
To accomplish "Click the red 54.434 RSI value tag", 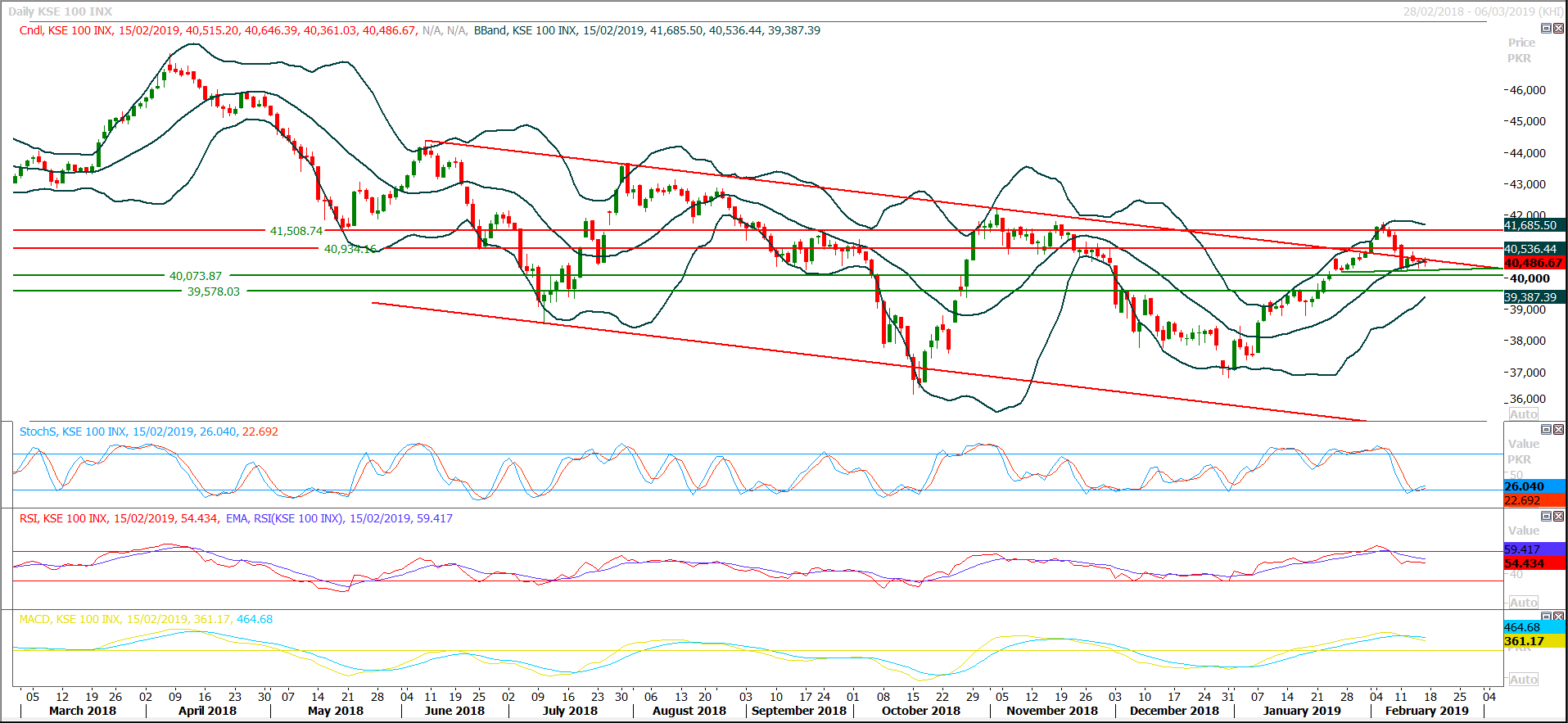I will (x=1535, y=563).
